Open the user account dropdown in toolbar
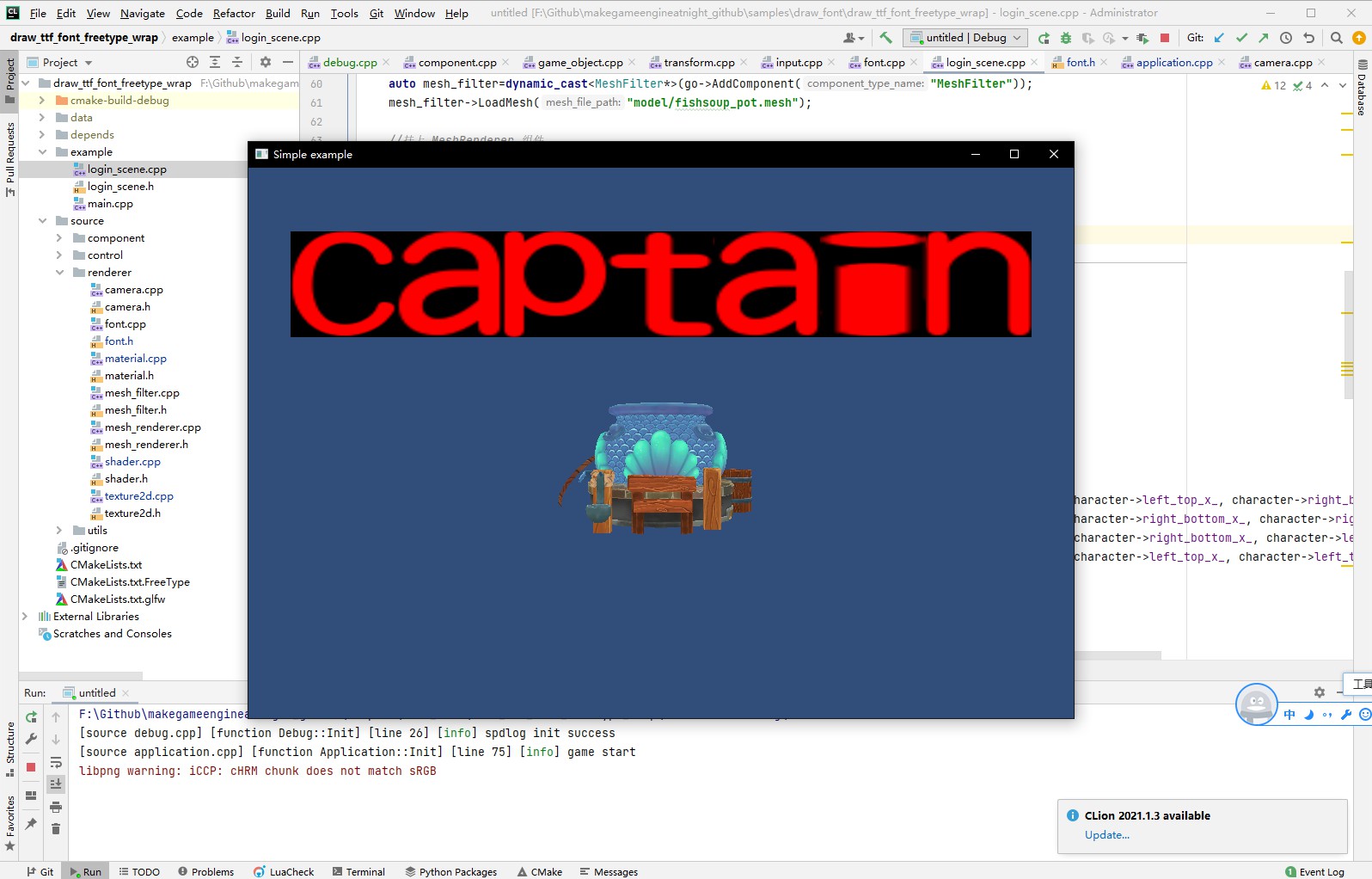The image size is (1372, 879). (x=854, y=38)
